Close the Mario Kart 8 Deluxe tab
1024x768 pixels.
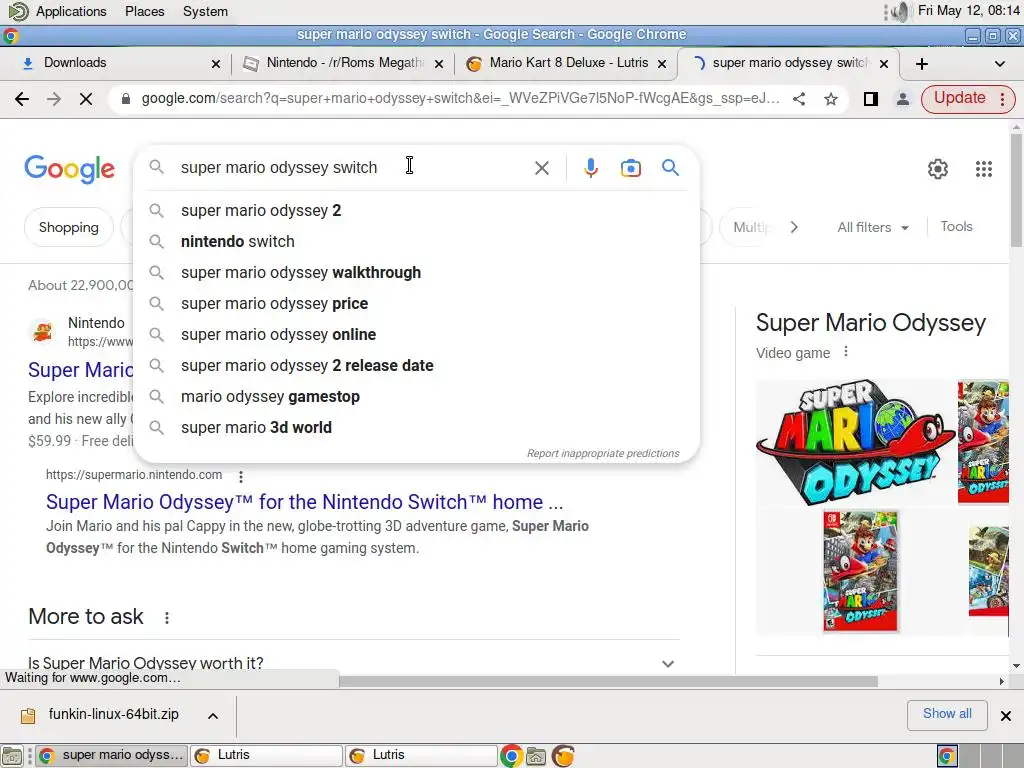[662, 63]
